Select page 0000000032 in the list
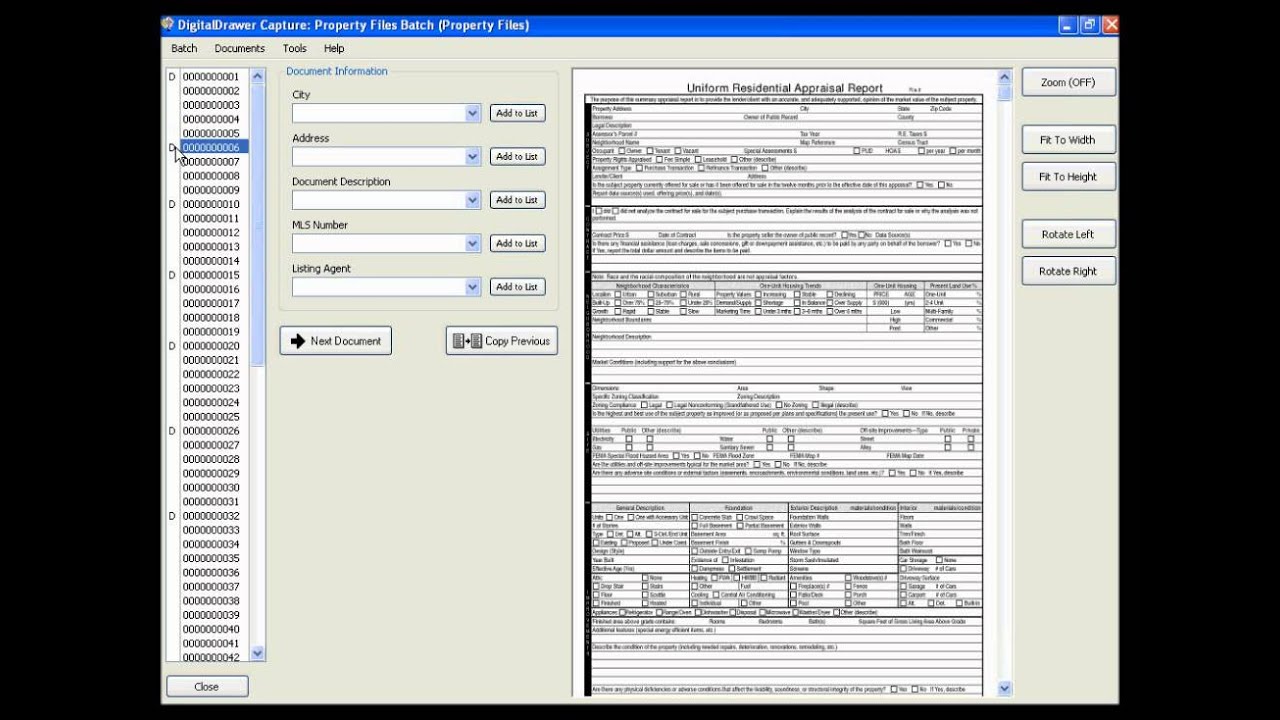1280x720 pixels. [x=211, y=516]
